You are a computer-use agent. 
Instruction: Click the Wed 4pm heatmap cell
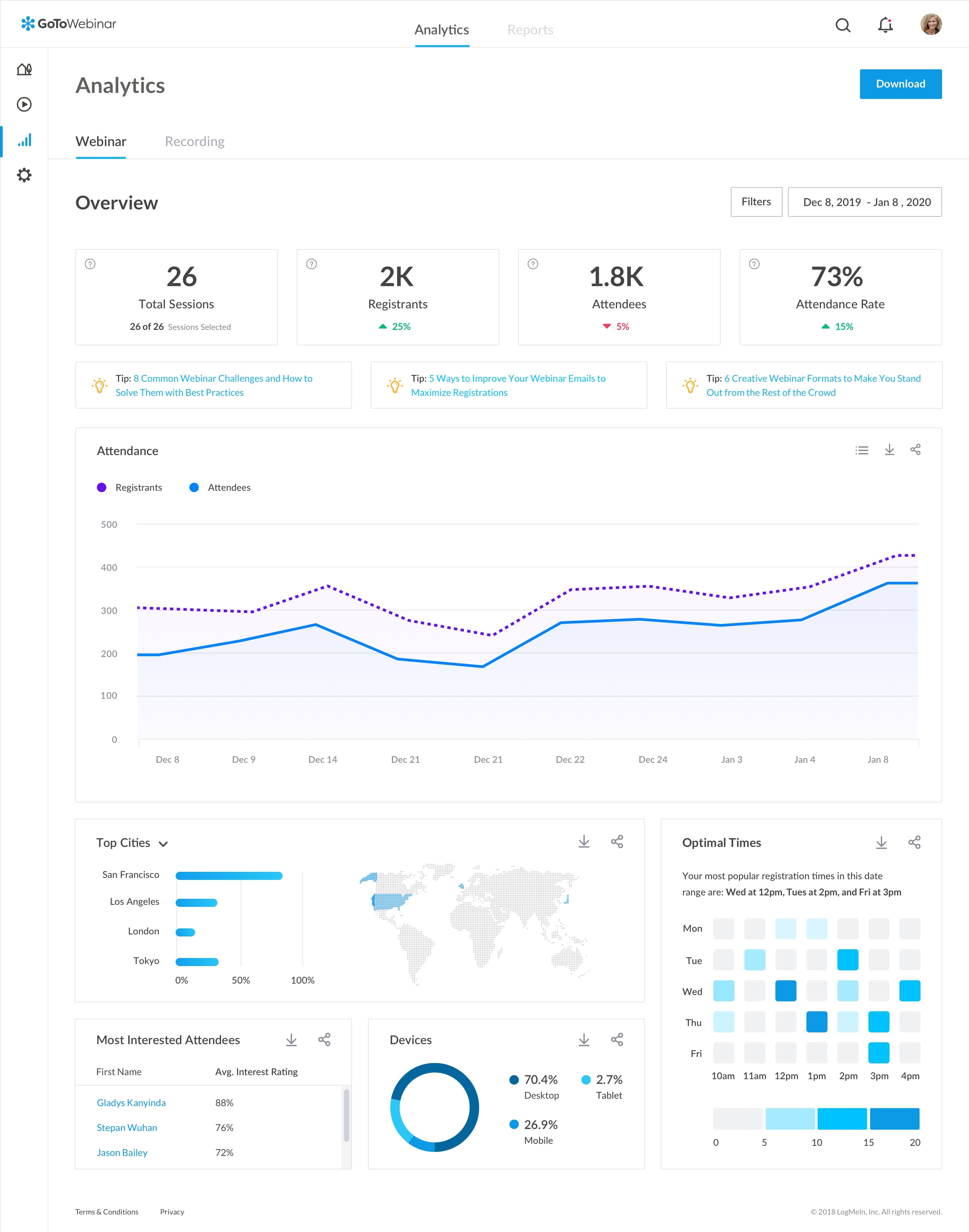[909, 991]
